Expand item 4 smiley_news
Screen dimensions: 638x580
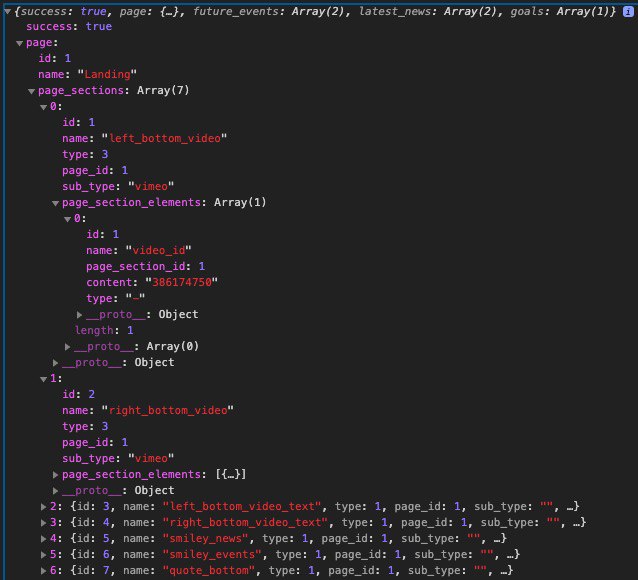click(x=44, y=538)
